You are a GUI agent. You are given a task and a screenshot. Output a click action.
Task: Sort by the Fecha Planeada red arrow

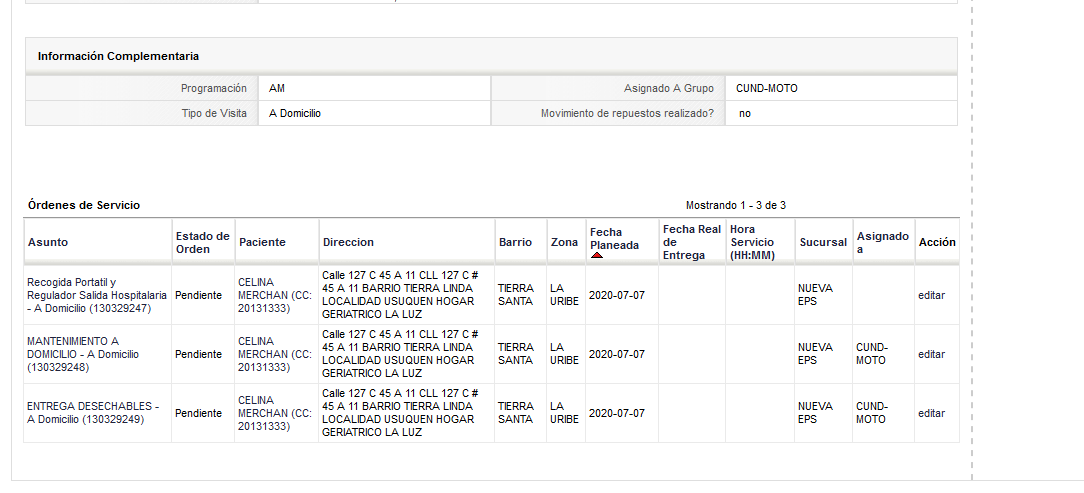[x=597, y=255]
